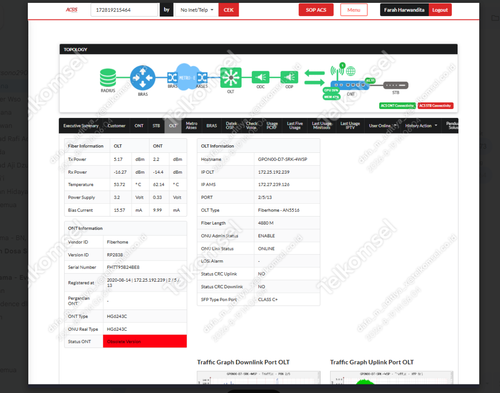
Task: Open the Usage PCRF tab
Action: click(x=272, y=126)
